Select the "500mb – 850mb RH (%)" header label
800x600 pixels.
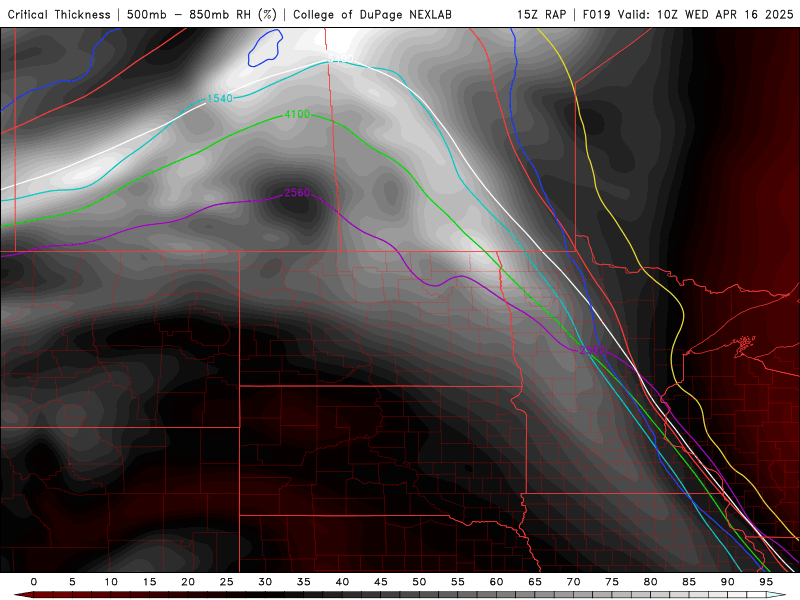(202, 15)
